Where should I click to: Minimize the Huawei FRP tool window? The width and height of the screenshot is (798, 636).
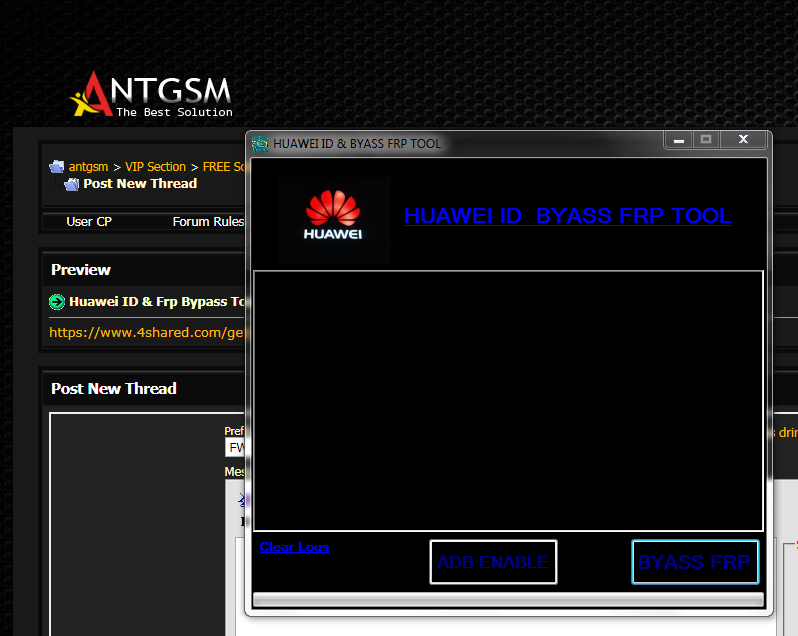pos(678,139)
